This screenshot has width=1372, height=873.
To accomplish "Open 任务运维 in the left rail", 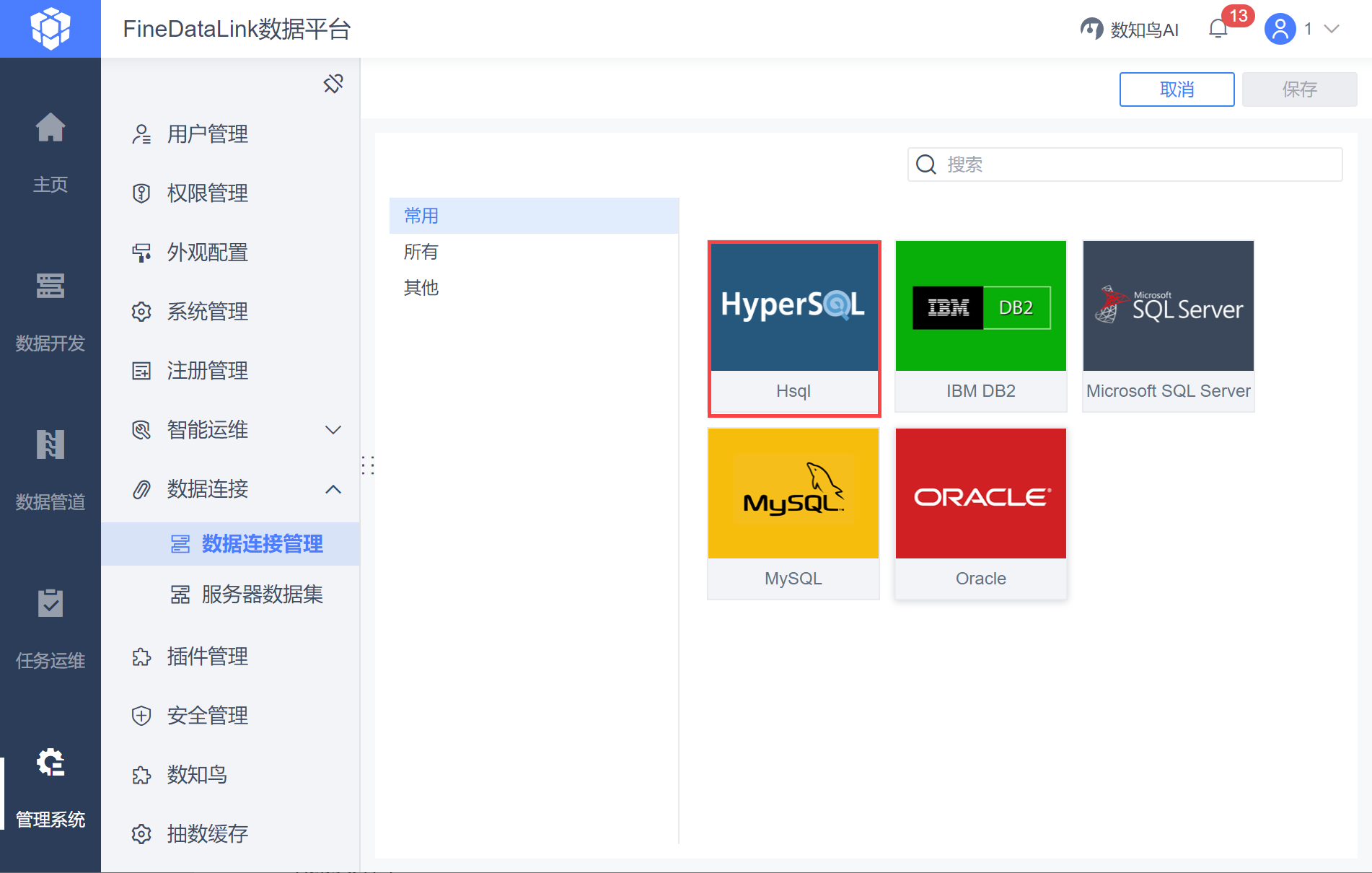I will point(50,629).
